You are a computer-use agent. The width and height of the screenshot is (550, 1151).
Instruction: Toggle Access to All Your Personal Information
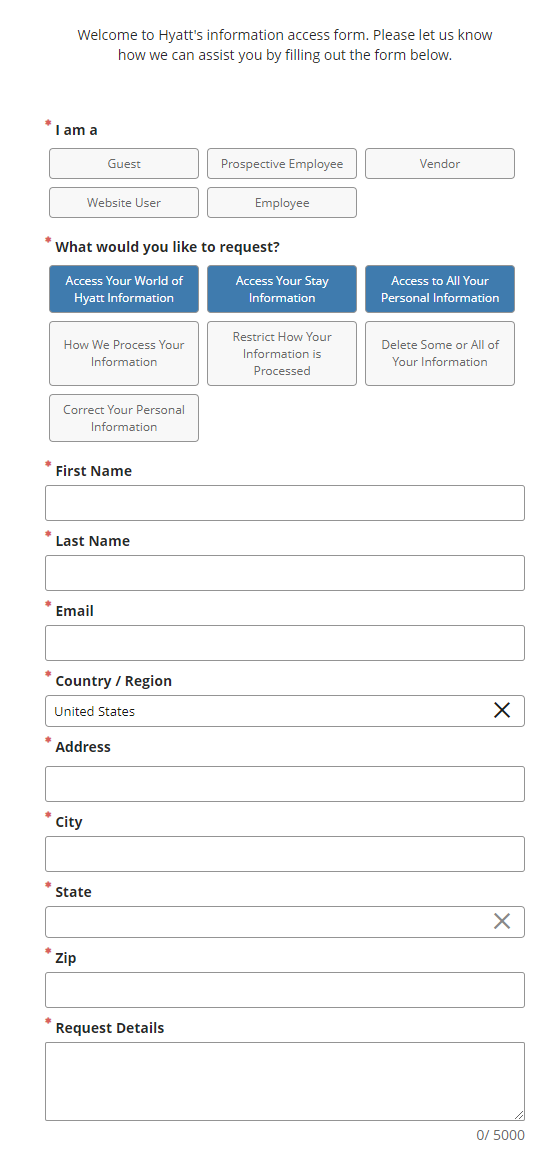pyautogui.click(x=440, y=289)
